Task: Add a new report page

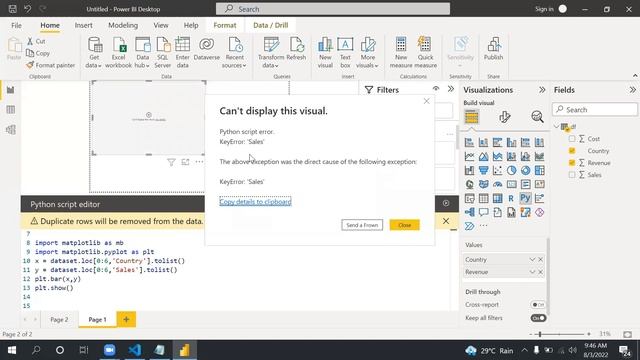Action: 126,320
